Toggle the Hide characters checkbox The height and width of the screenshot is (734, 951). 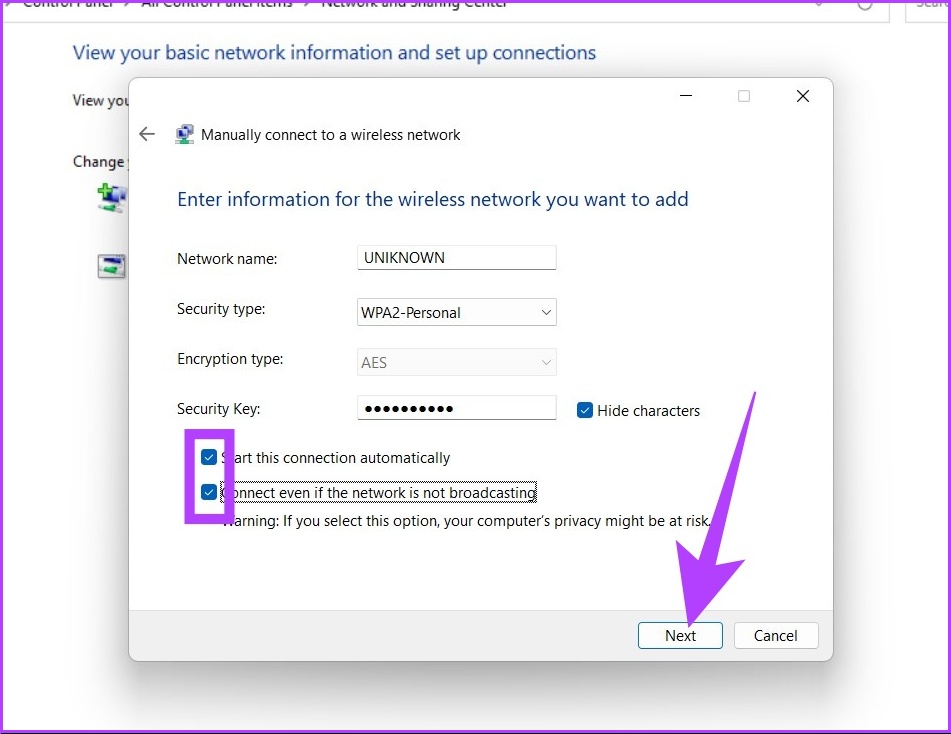tap(584, 410)
